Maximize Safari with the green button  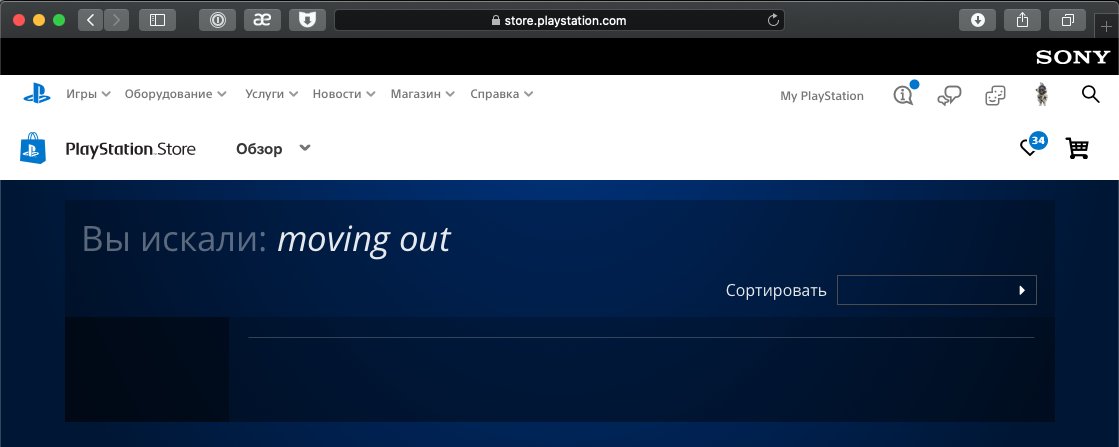click(x=59, y=20)
